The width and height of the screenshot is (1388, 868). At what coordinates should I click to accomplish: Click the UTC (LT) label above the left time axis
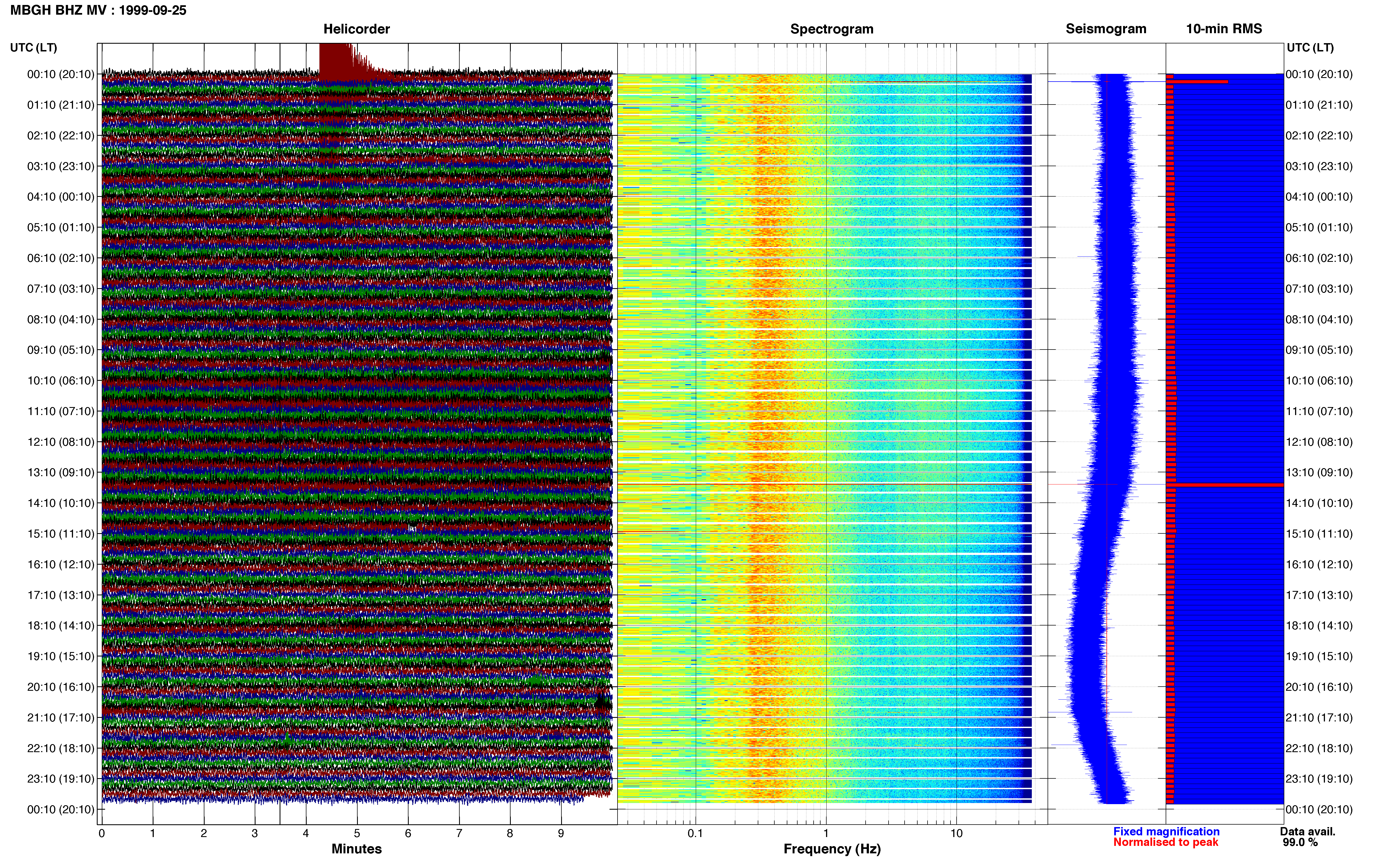(33, 48)
